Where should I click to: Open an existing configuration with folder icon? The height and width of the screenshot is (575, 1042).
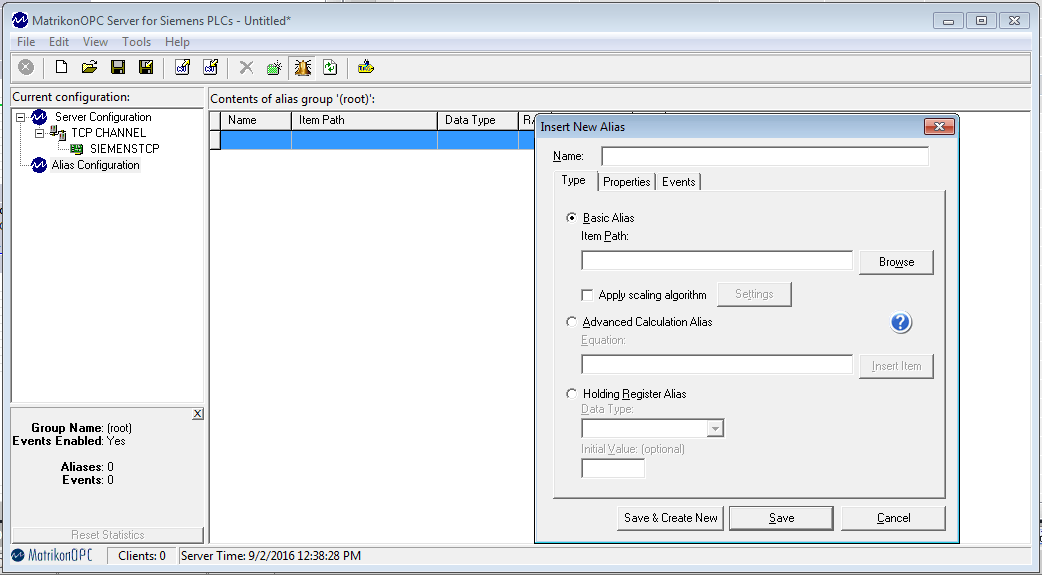pos(89,67)
